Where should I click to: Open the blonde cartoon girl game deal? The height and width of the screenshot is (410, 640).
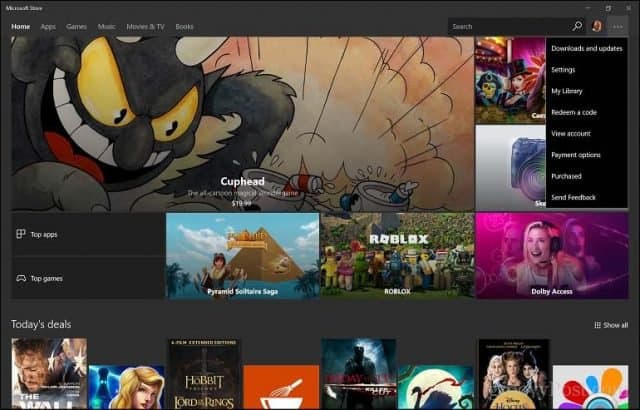pyautogui.click(x=127, y=387)
